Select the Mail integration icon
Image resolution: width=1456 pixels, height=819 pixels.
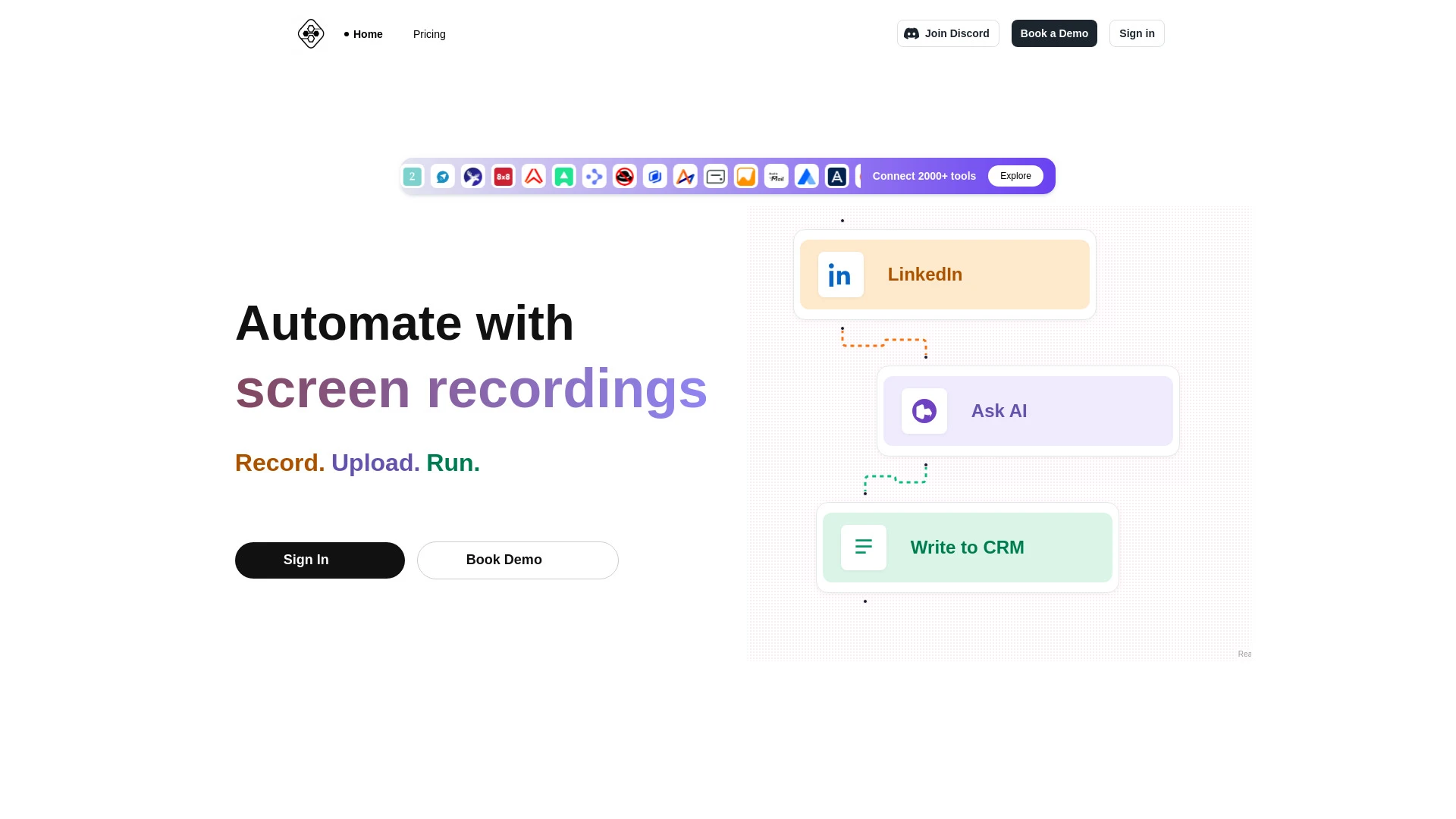776,176
